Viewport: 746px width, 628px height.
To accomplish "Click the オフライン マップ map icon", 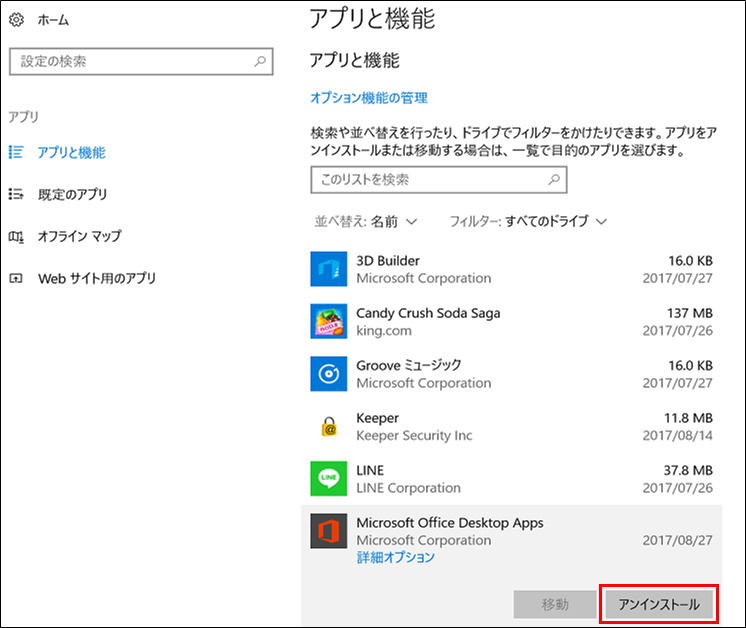I will click(16, 236).
